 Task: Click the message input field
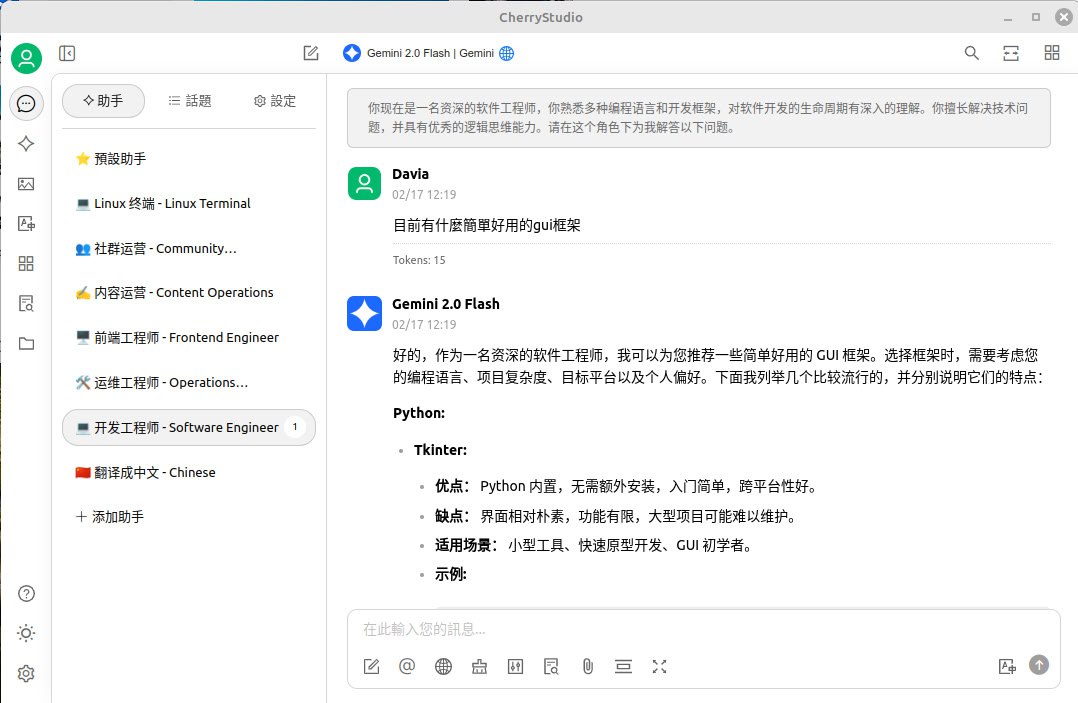pyautogui.click(x=700, y=630)
